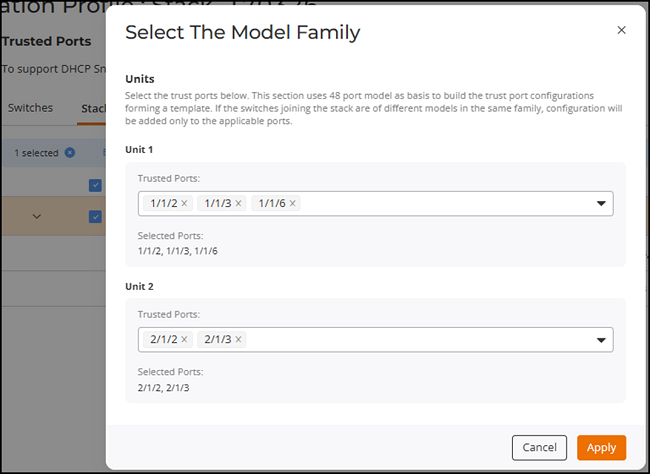Image resolution: width=650 pixels, height=474 pixels.
Task: Click inside Unit 2 Trusted Ports field
Action: [420, 340]
